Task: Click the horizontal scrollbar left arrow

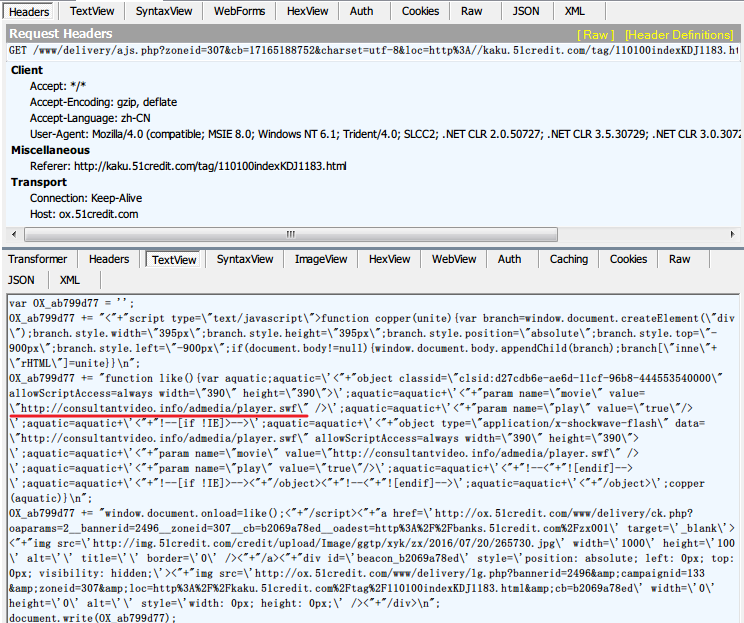Action: [14, 234]
